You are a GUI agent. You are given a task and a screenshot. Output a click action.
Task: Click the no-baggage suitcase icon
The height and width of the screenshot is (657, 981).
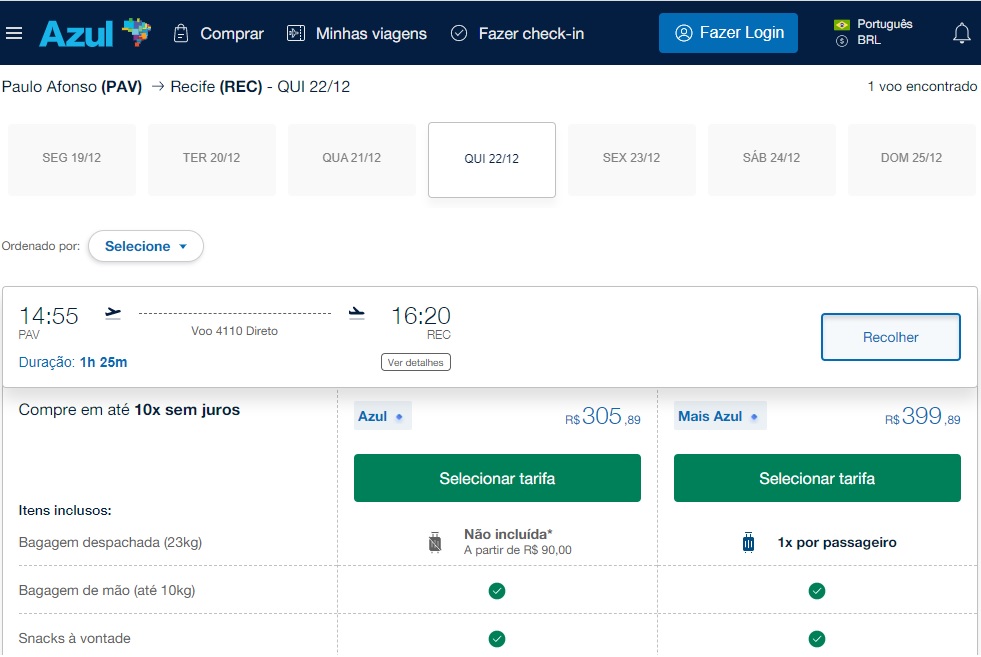[434, 543]
